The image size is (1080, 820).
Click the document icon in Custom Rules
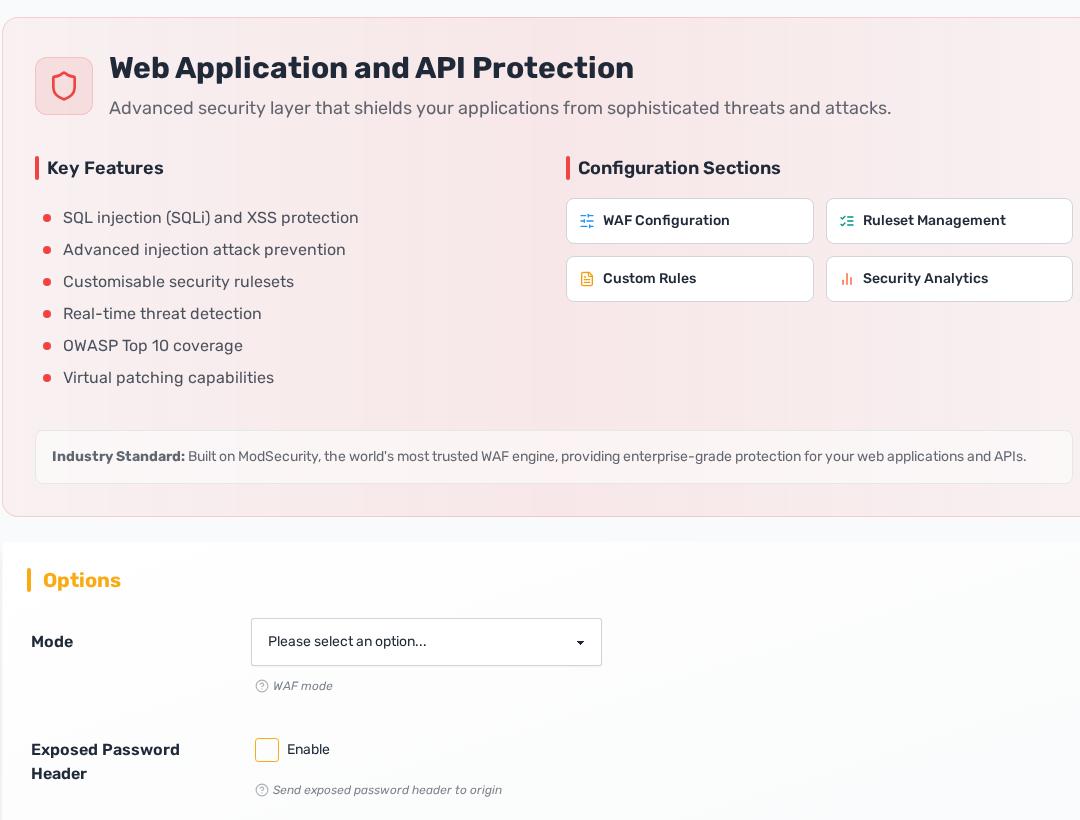click(x=587, y=279)
